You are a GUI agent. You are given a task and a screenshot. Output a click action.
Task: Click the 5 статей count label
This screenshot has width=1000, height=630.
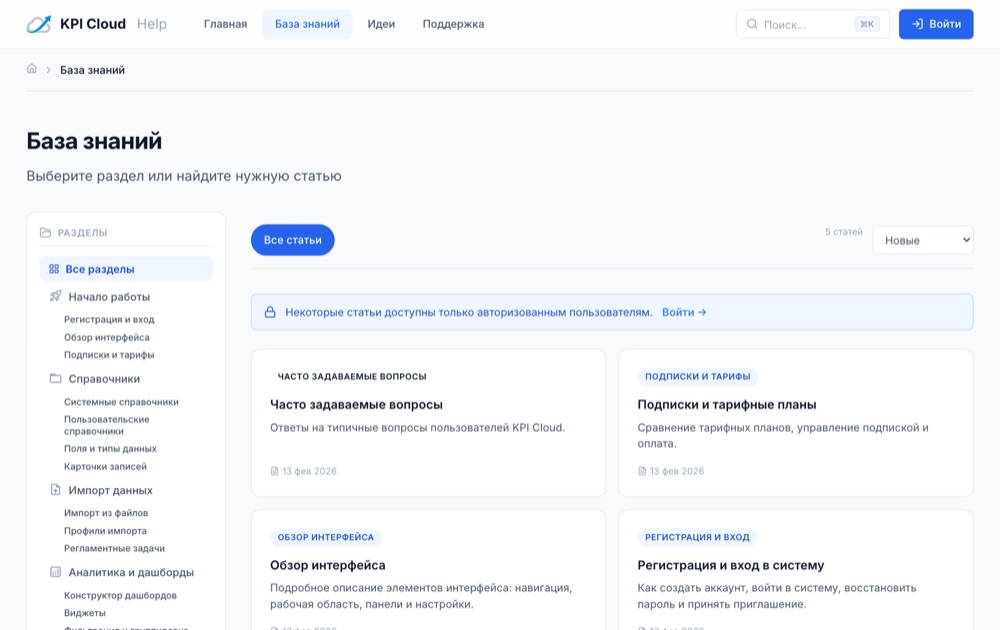(843, 231)
